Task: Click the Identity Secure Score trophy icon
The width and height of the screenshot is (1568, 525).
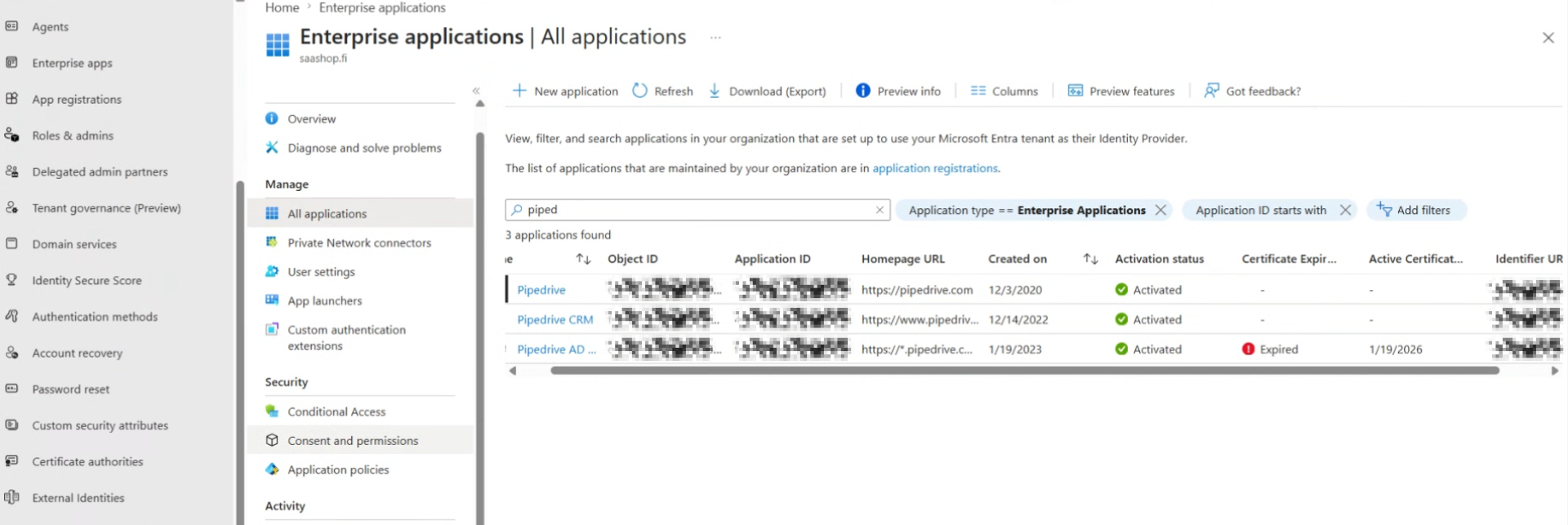Action: click(11, 279)
